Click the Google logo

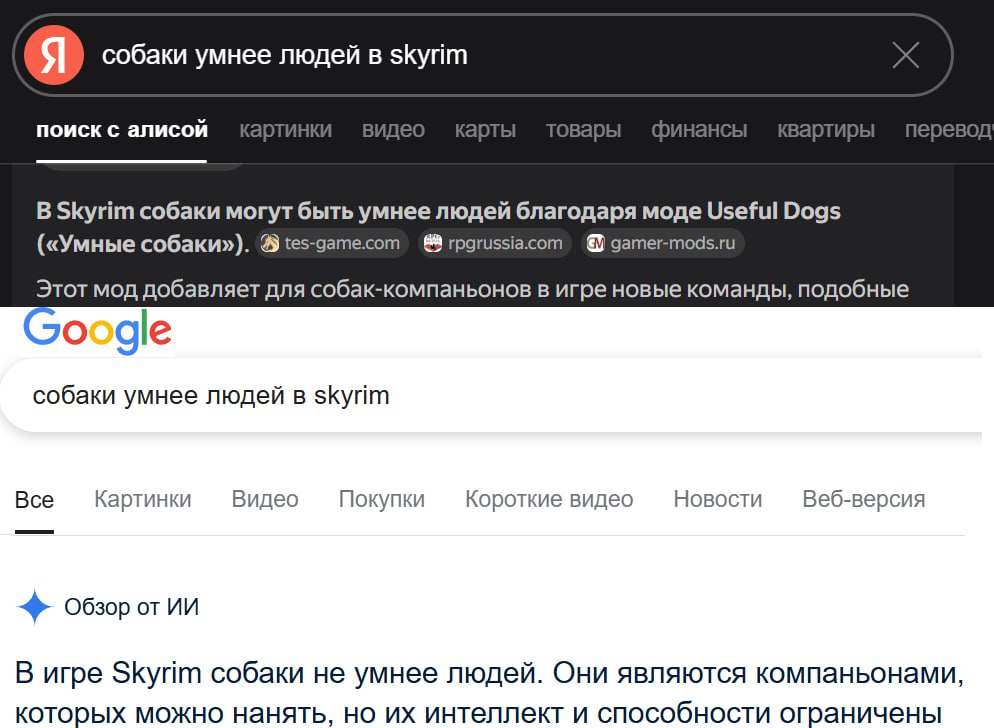(x=97, y=331)
